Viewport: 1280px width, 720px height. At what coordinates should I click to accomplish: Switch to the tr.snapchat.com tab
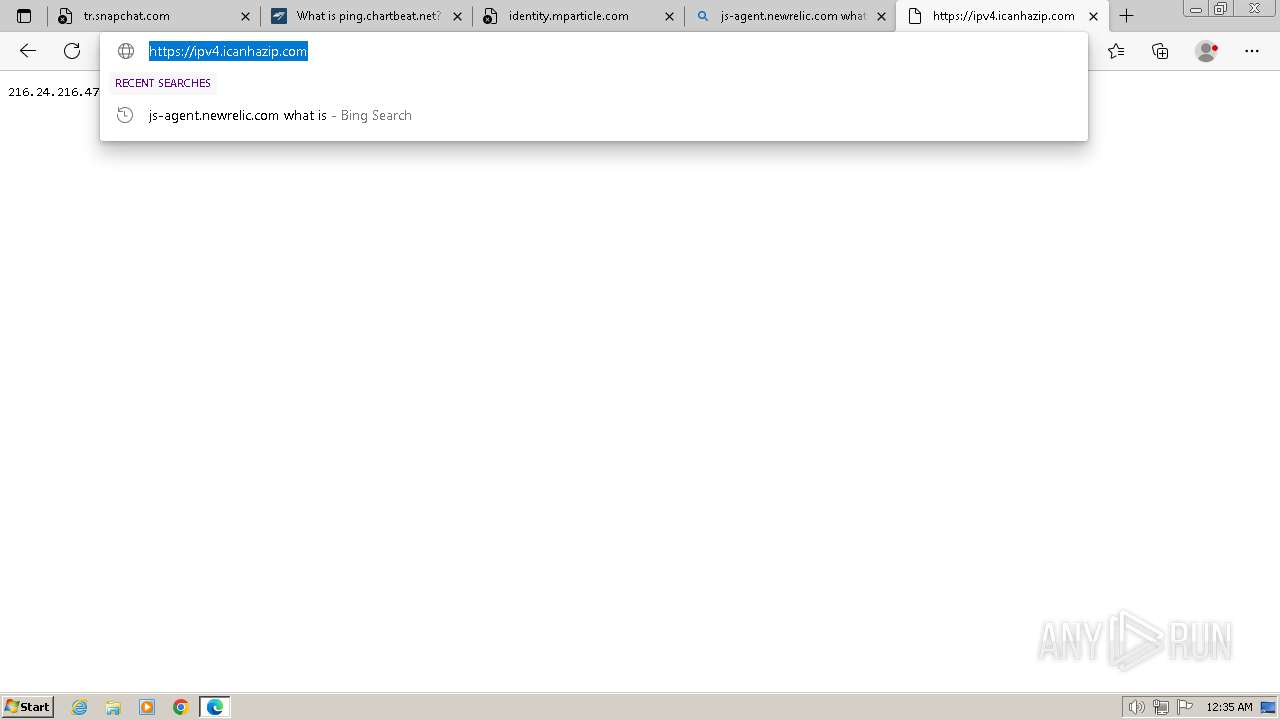pyautogui.click(x=154, y=16)
